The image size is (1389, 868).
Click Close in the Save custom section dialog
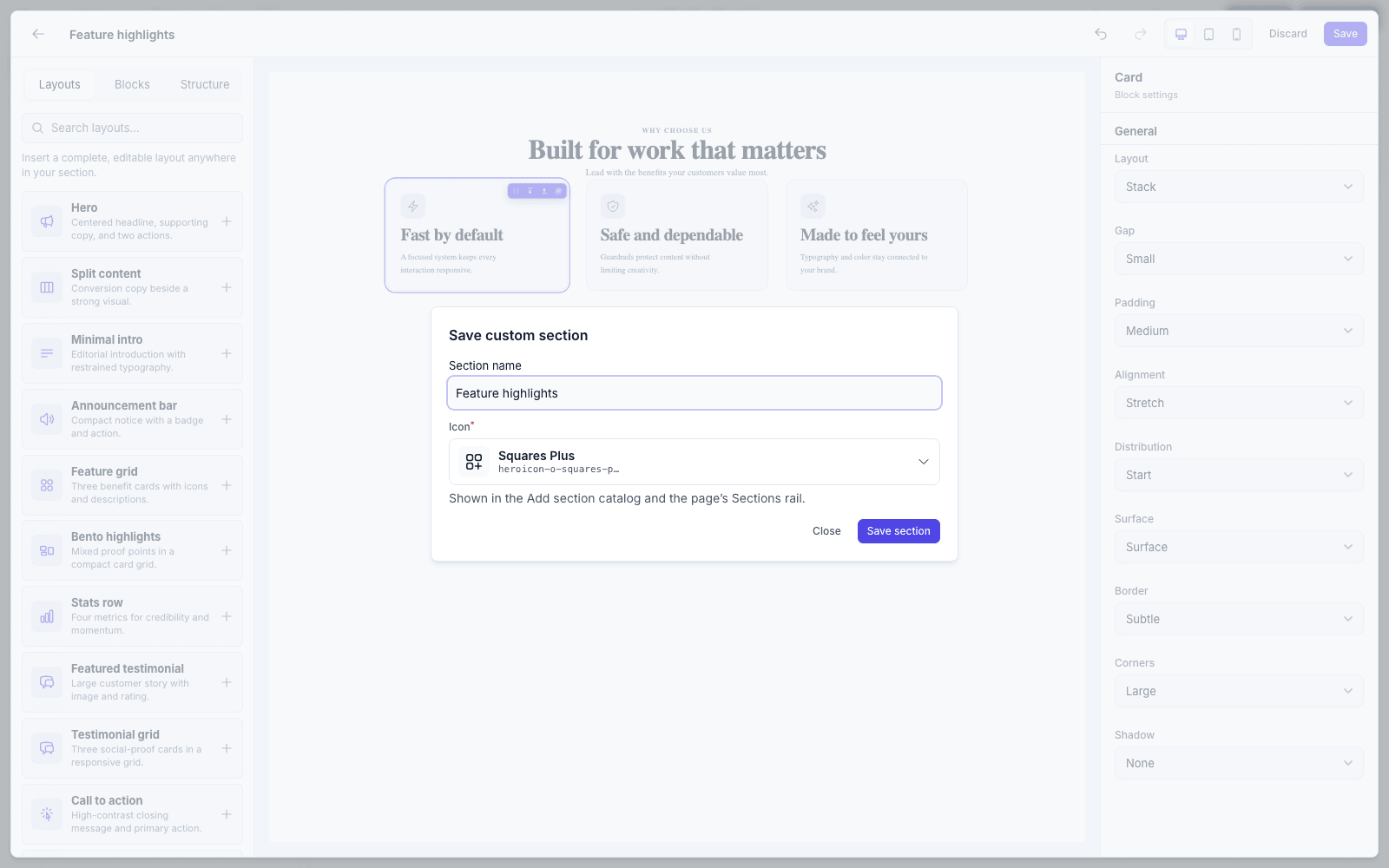tap(826, 531)
